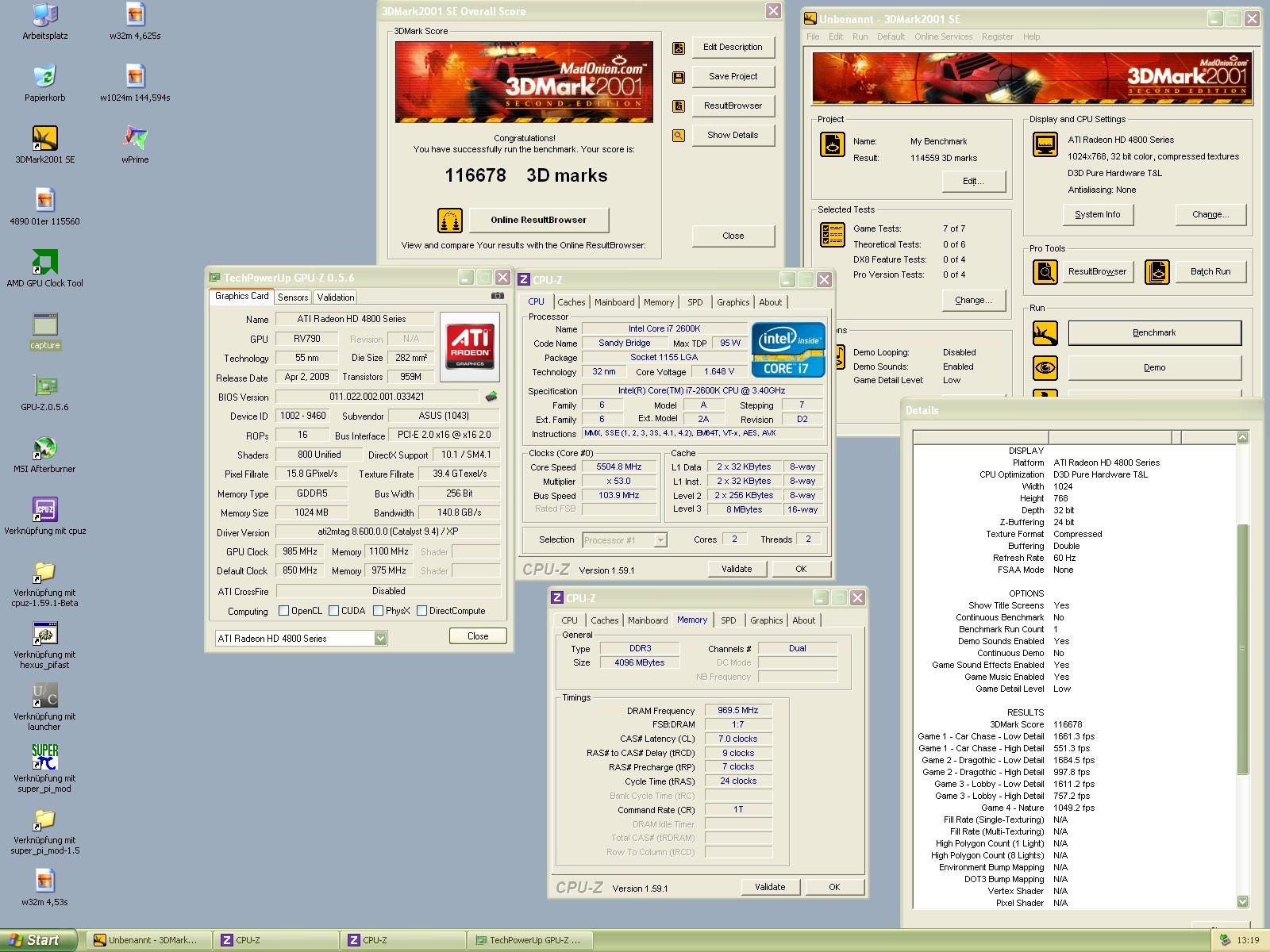The width and height of the screenshot is (1270, 952).
Task: Select the GPU-Z.0.5.6 desktop icon
Action: 45,393
